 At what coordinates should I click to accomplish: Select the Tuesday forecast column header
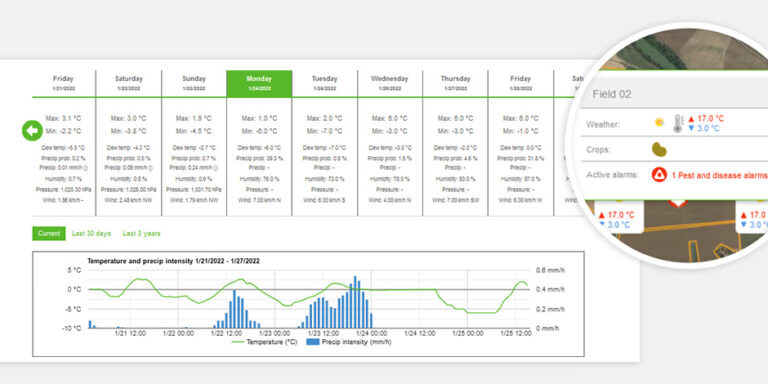324,83
